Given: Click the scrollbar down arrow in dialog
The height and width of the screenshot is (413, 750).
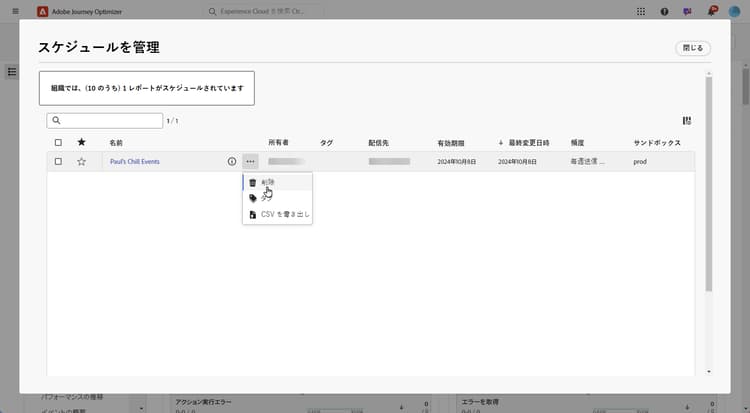Looking at the screenshot, I should point(709,372).
